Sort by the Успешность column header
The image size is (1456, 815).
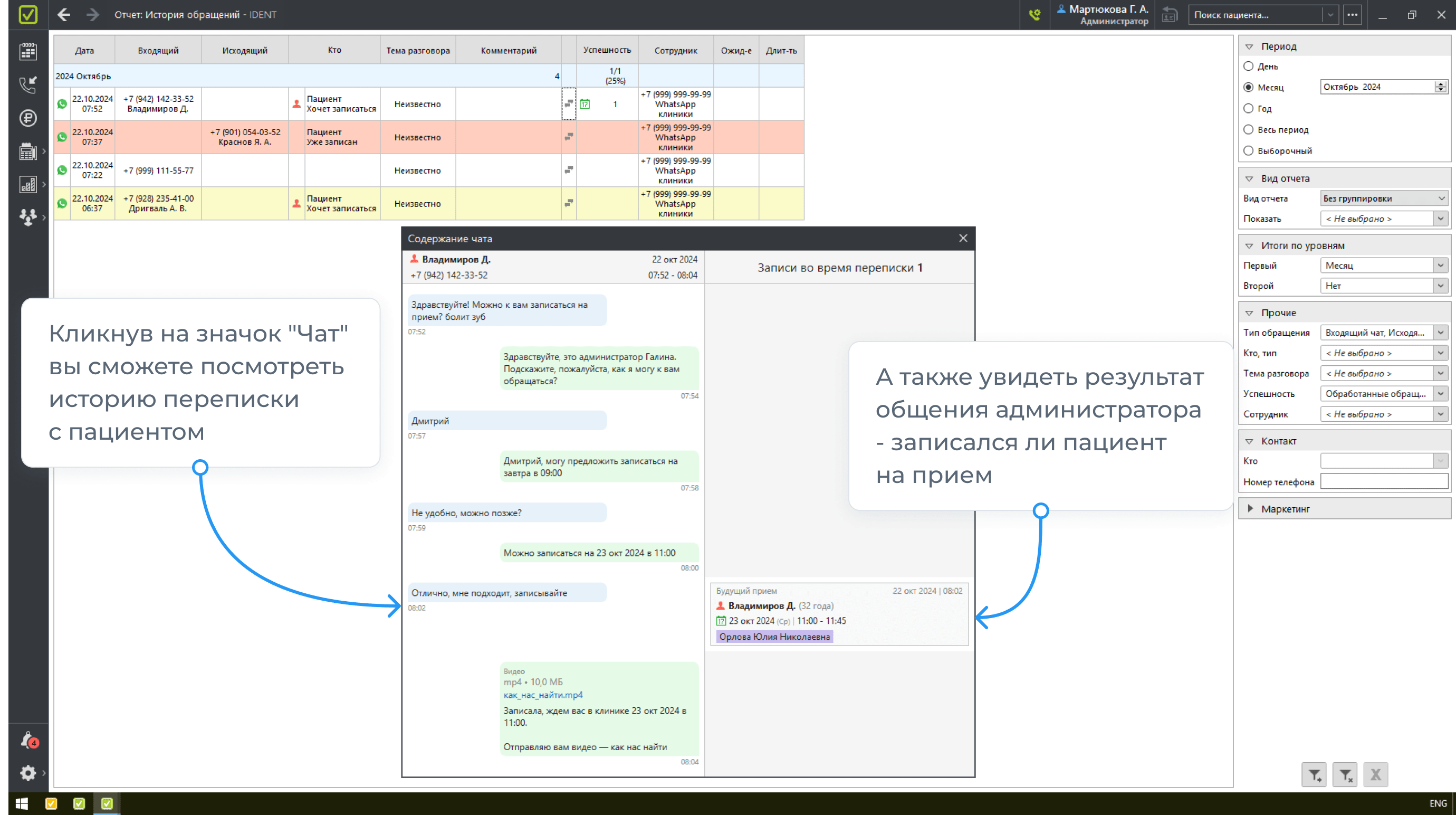607,50
